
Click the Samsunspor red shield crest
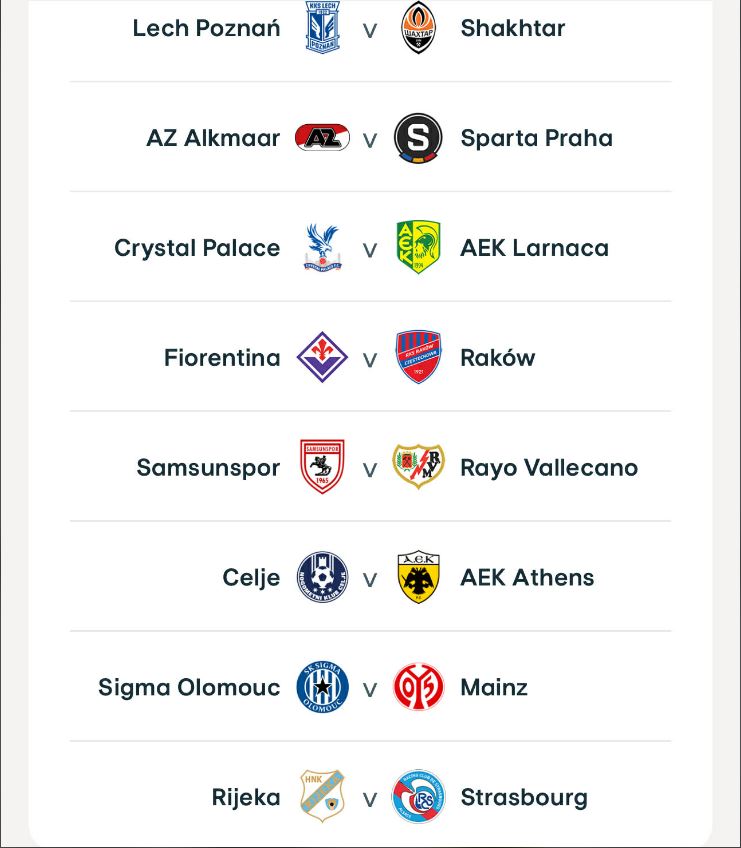(322, 467)
